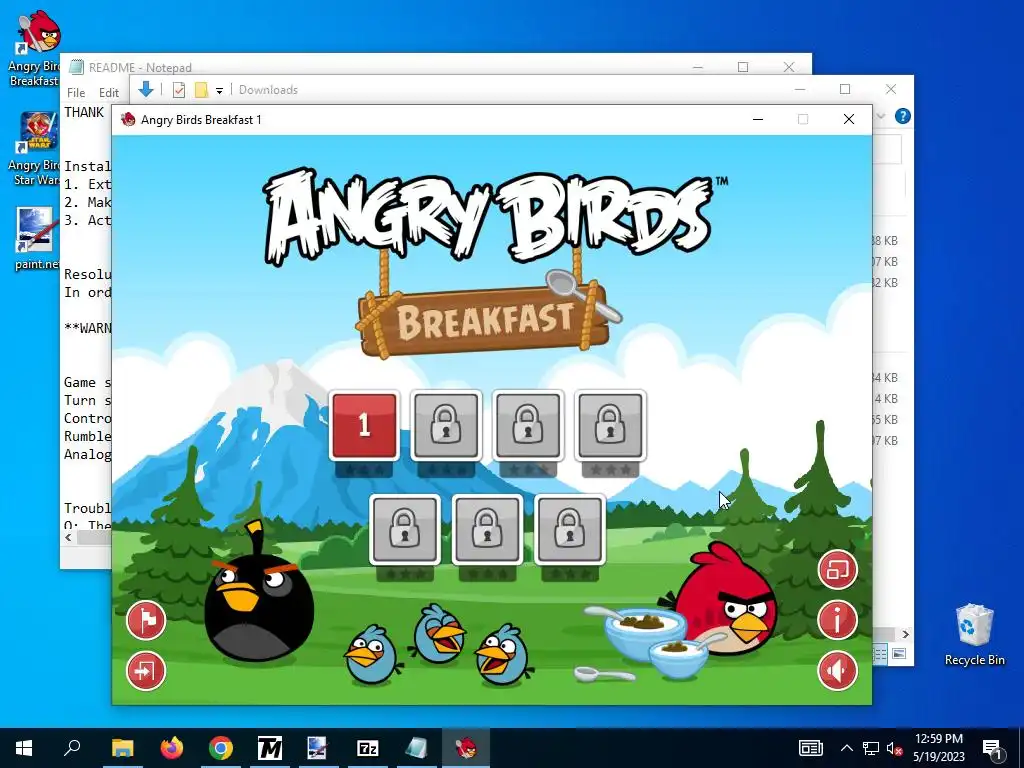Open the Recycle Bin icon
The width and height of the screenshot is (1024, 768).
point(974,635)
